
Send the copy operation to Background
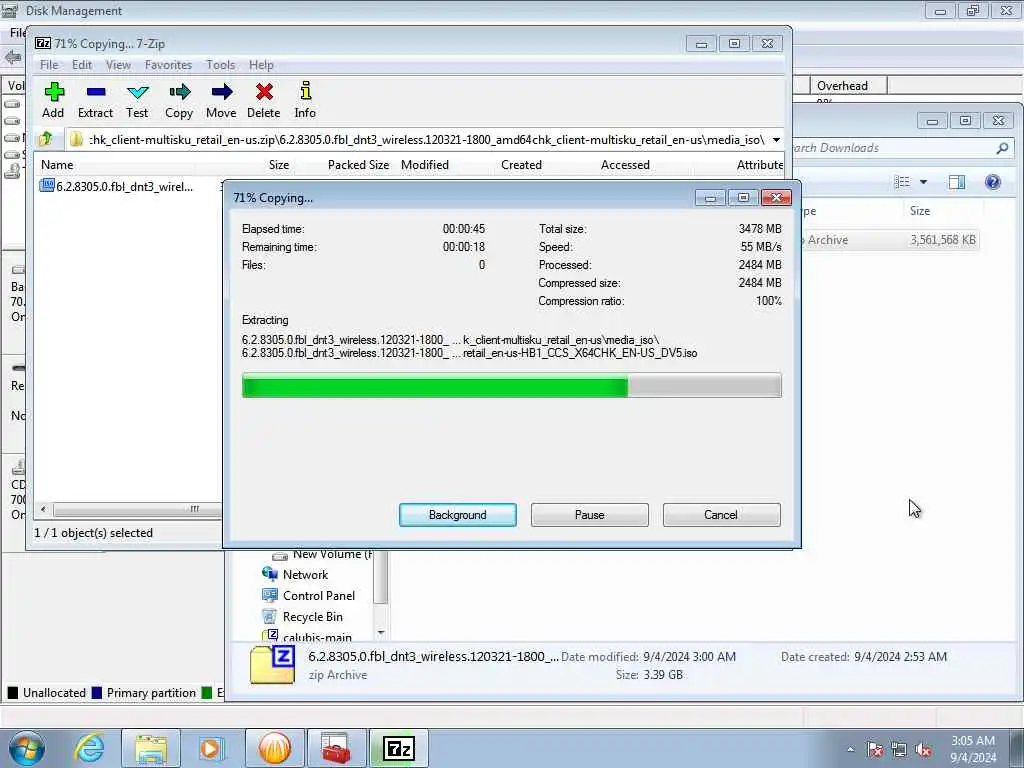point(458,515)
